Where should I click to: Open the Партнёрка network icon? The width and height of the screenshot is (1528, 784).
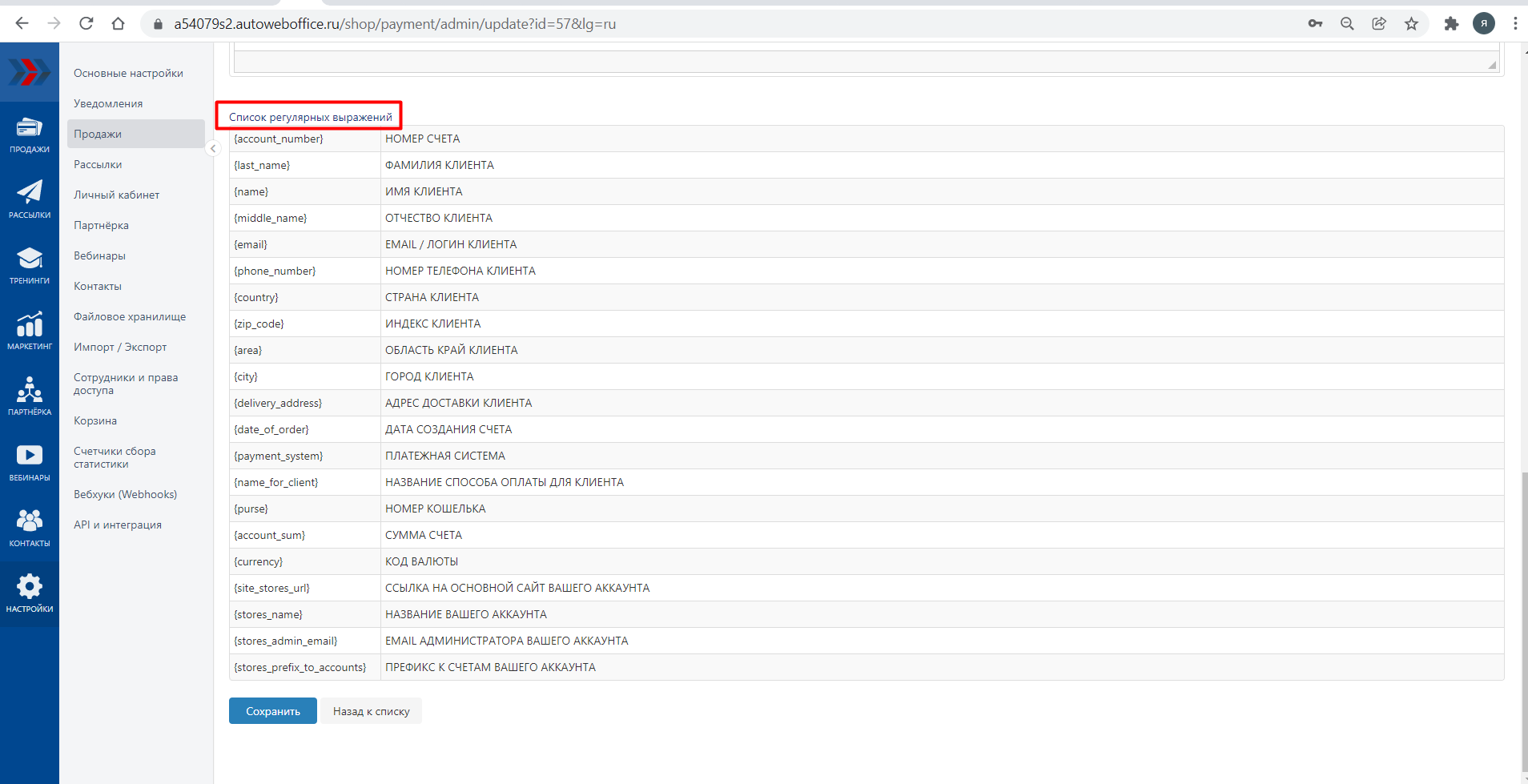click(x=30, y=396)
